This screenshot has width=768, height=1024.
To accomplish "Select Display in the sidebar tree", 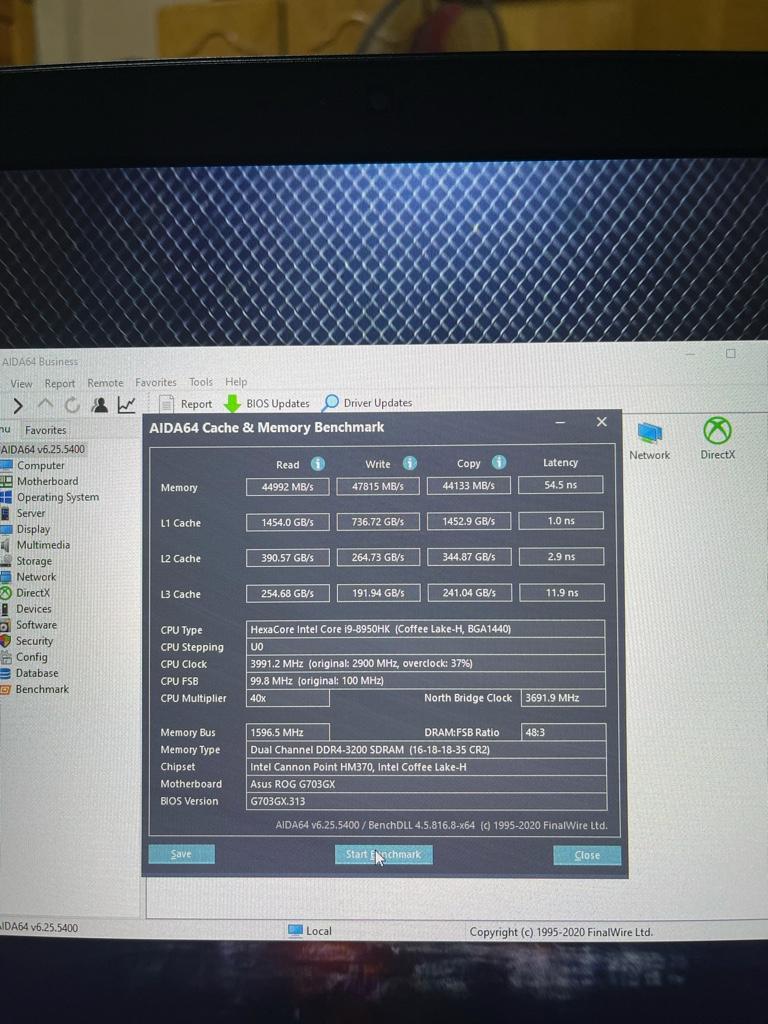I will (33, 529).
